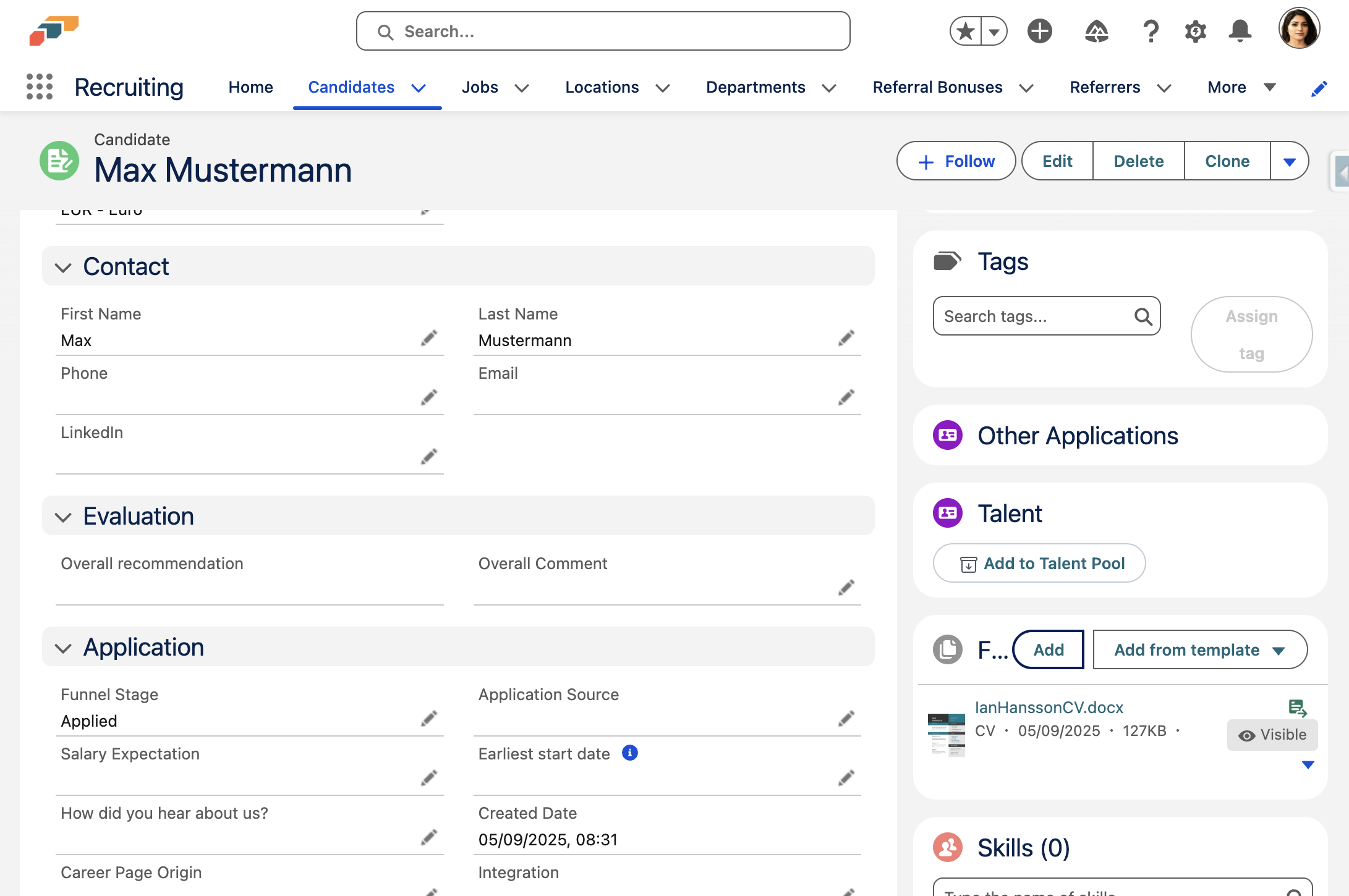Click the Trailhead guidance icon

click(x=1096, y=31)
